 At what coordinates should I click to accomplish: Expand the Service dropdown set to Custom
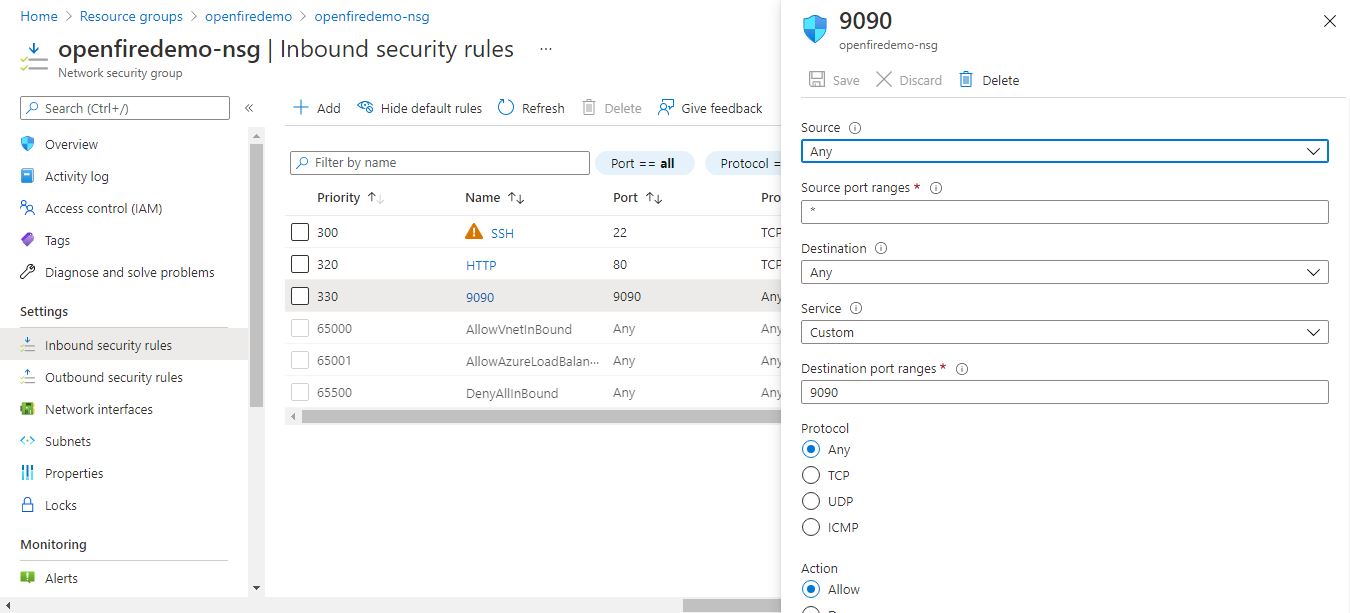[x=1064, y=332]
